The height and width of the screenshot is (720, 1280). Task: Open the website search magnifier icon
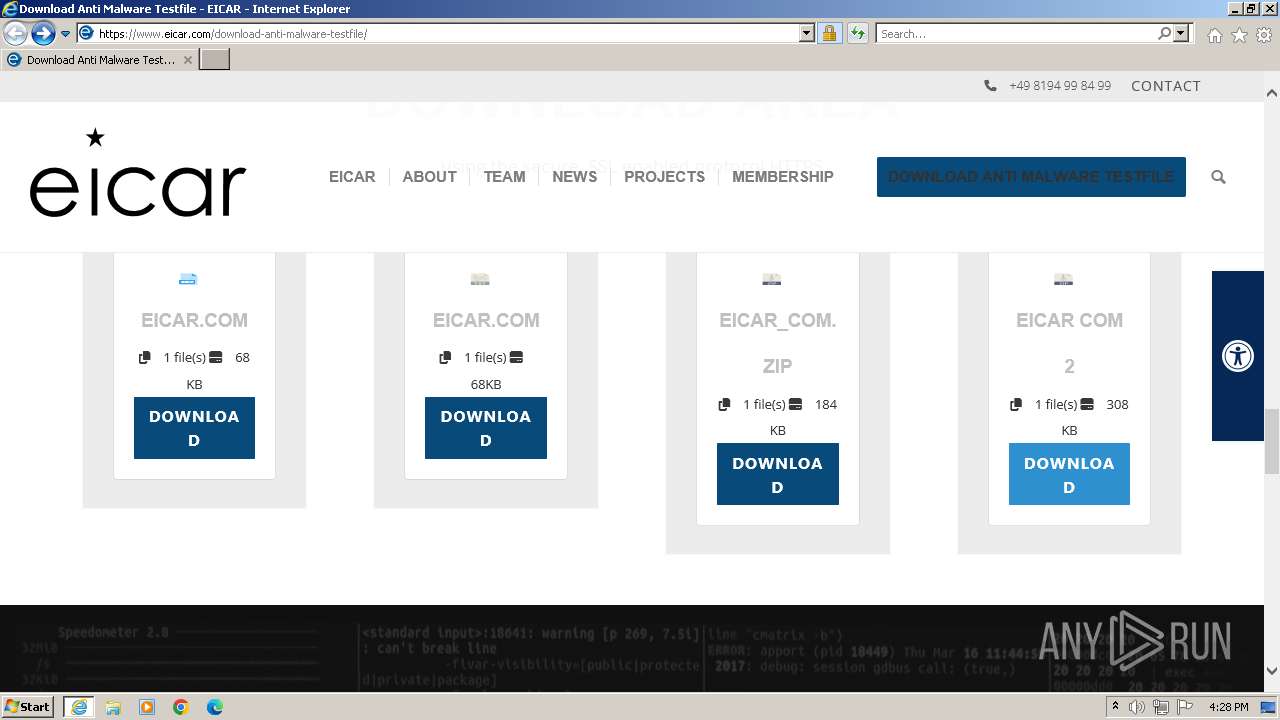tap(1218, 176)
